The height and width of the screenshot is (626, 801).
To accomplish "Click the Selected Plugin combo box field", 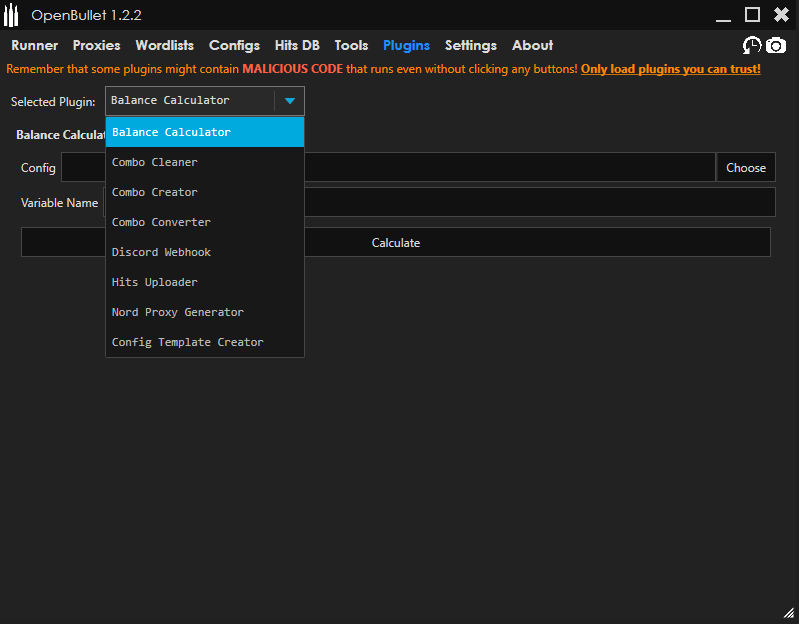I will coord(204,101).
